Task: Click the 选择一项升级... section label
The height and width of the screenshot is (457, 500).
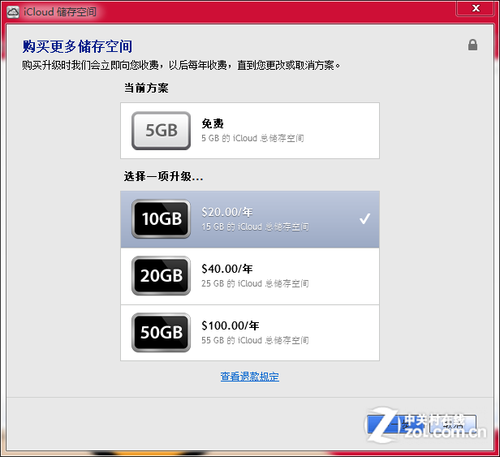Action: click(163, 176)
